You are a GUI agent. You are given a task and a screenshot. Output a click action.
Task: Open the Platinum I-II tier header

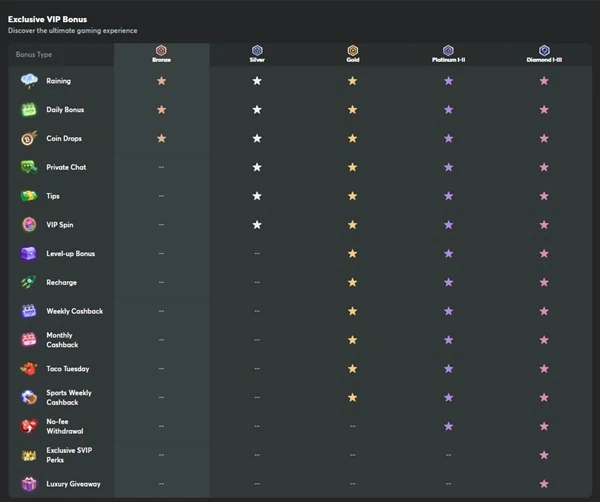coord(448,54)
